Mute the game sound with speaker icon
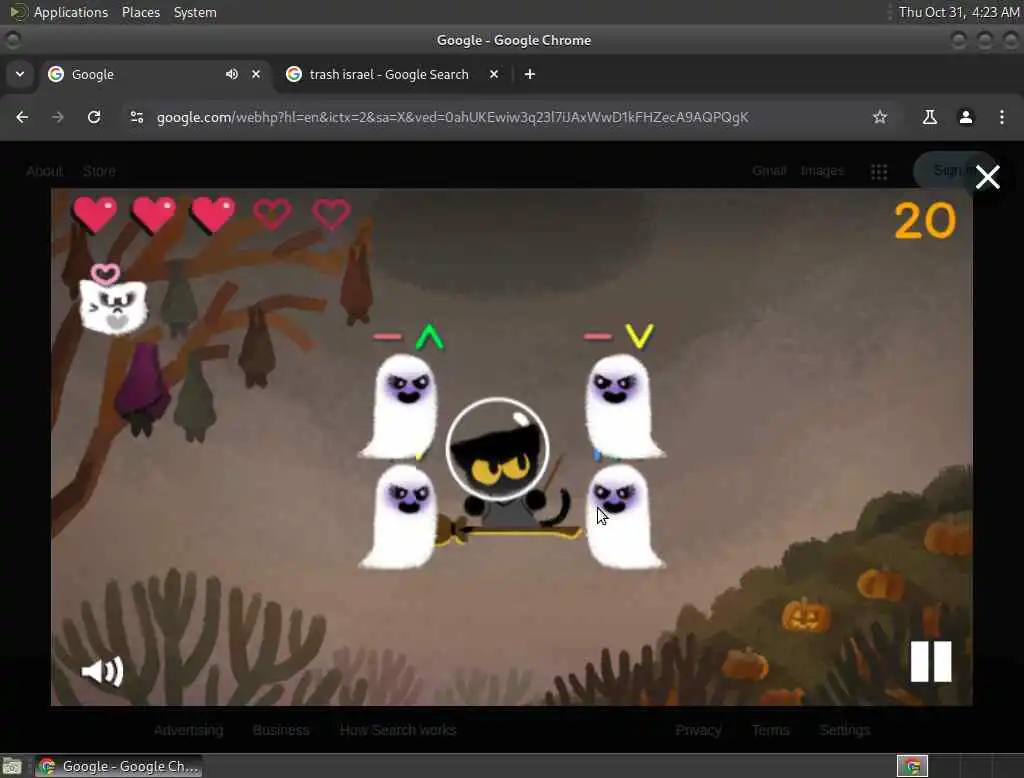 click(x=102, y=671)
